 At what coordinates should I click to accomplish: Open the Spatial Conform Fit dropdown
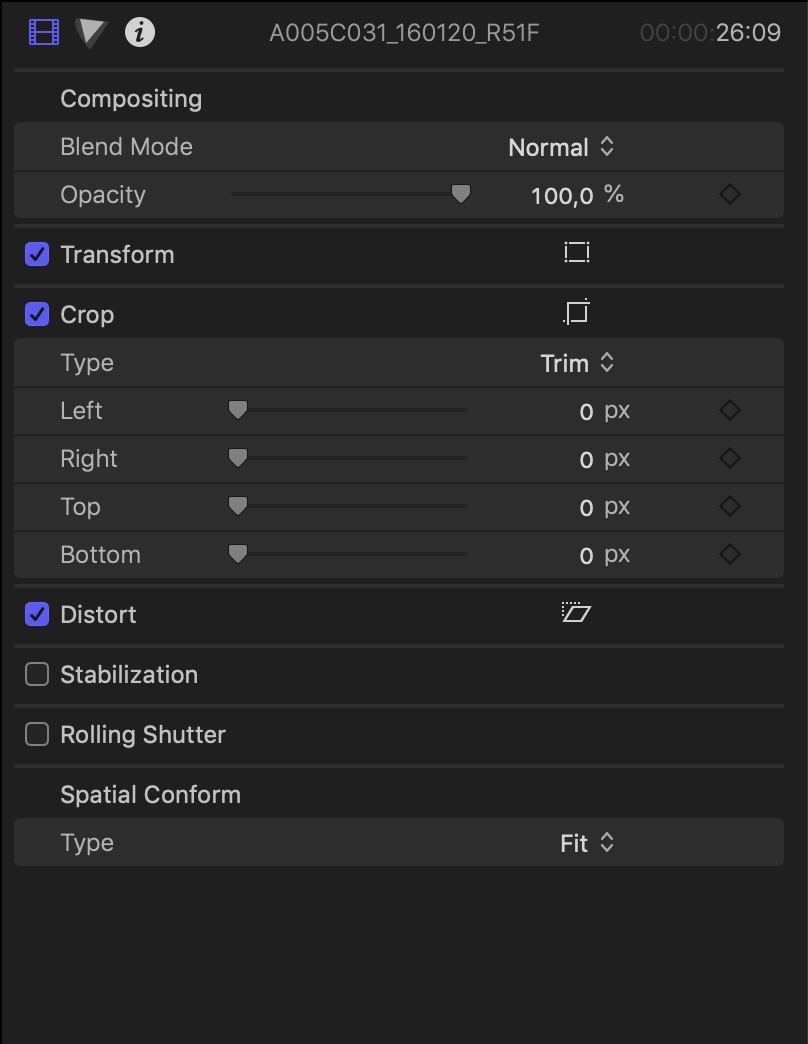pos(587,843)
